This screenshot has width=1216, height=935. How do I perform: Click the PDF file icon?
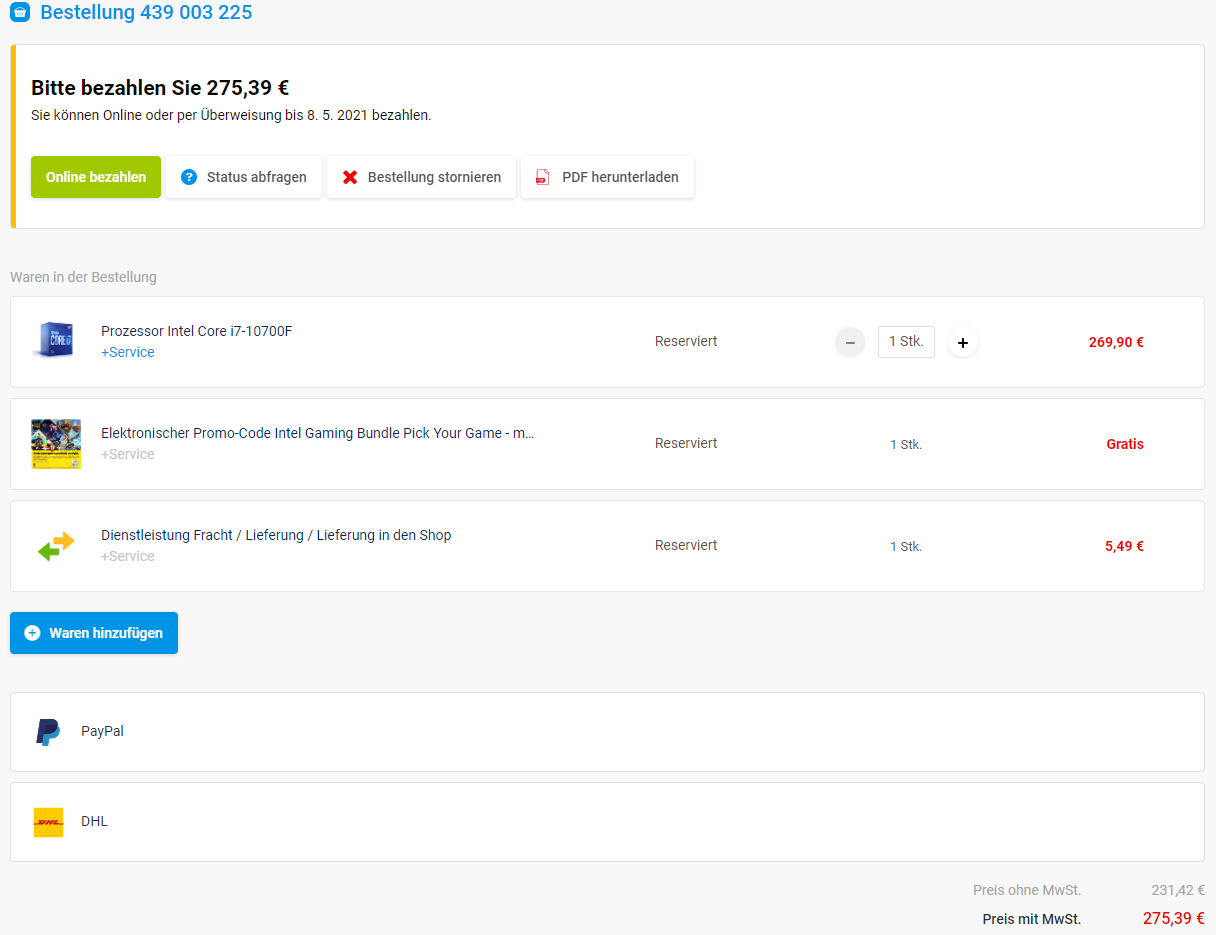point(542,177)
